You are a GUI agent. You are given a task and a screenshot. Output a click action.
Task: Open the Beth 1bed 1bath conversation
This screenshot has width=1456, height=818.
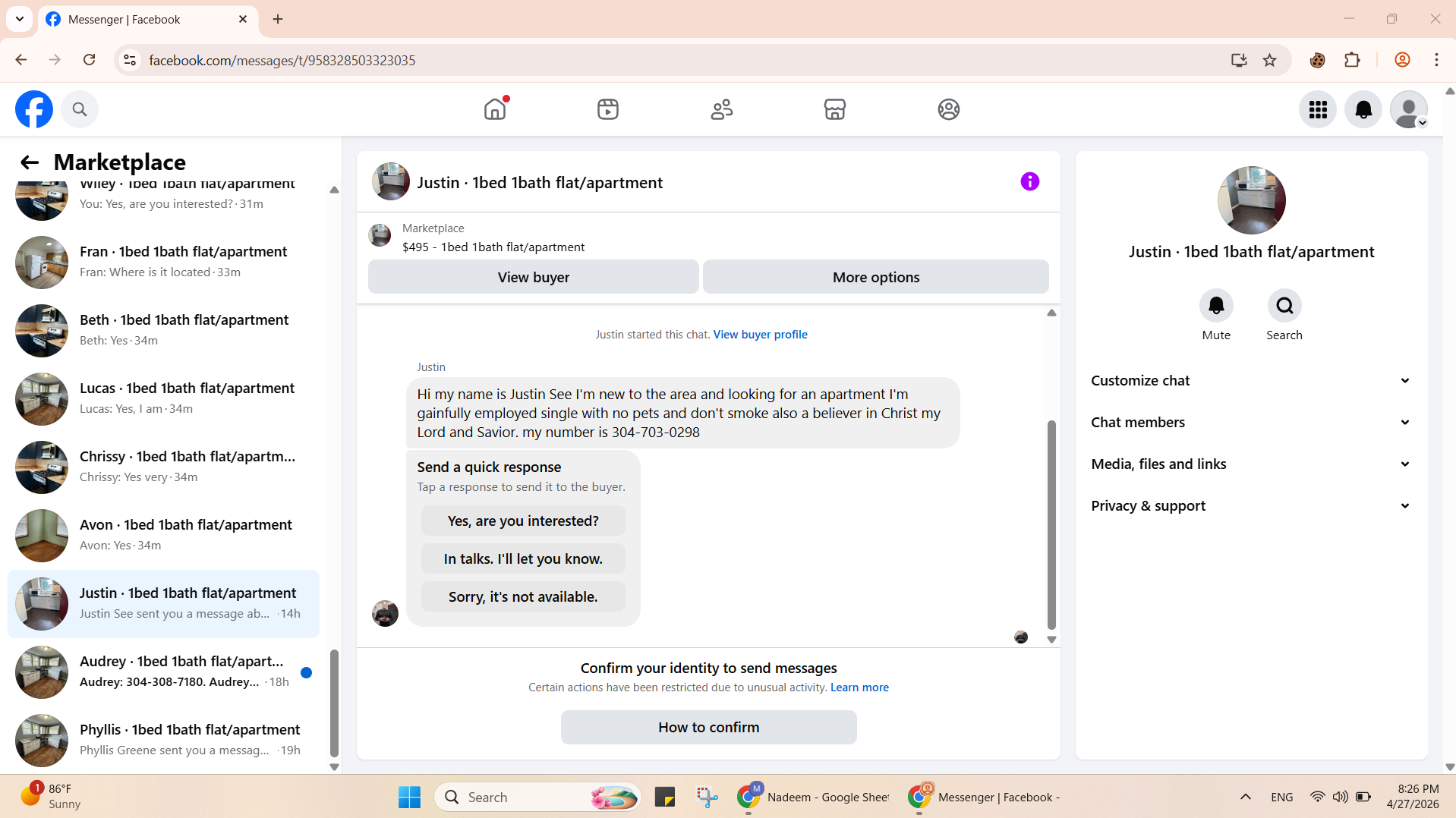tap(163, 330)
